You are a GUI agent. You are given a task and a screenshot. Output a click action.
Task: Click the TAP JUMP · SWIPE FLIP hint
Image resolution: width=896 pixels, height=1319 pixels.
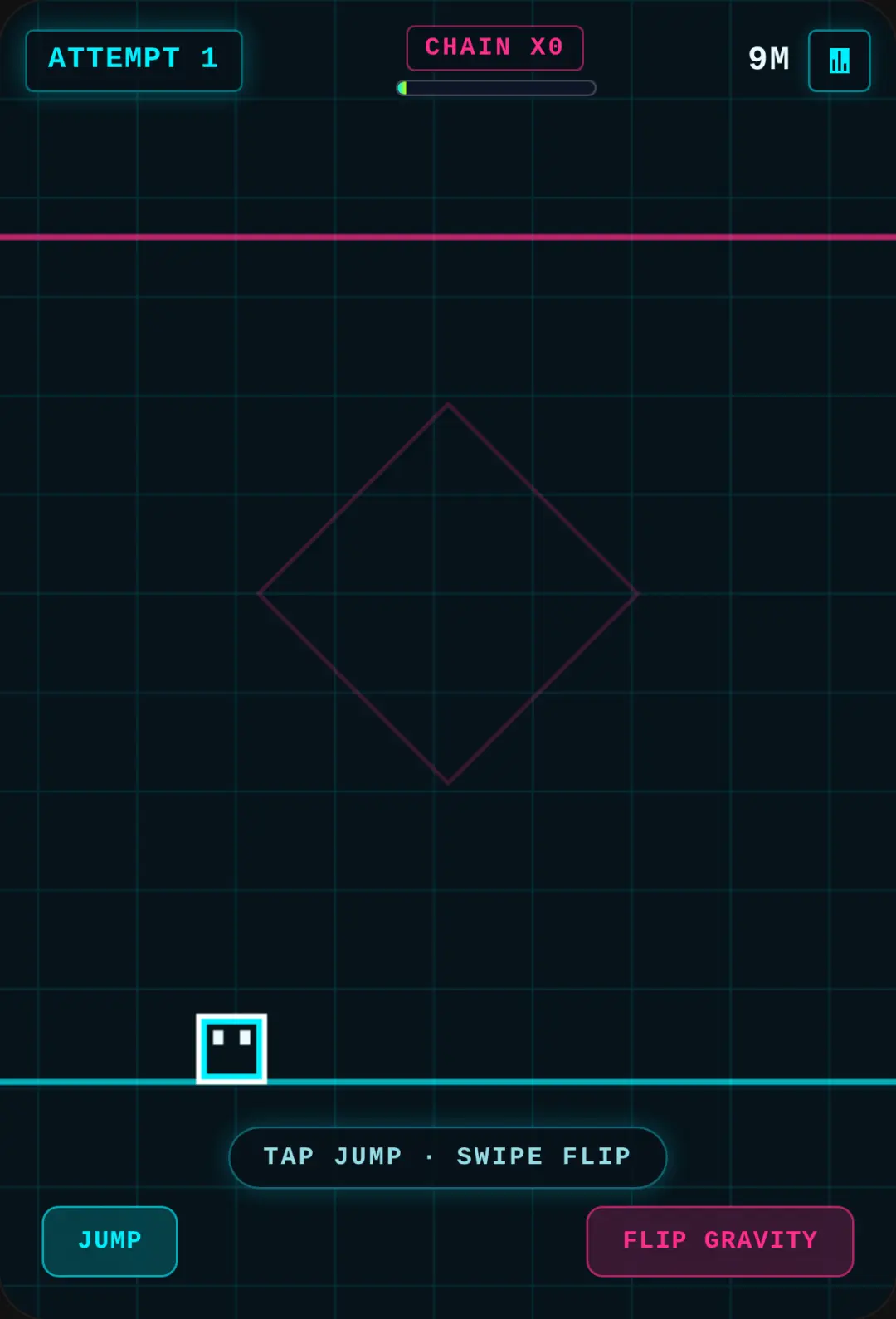[x=447, y=1157]
